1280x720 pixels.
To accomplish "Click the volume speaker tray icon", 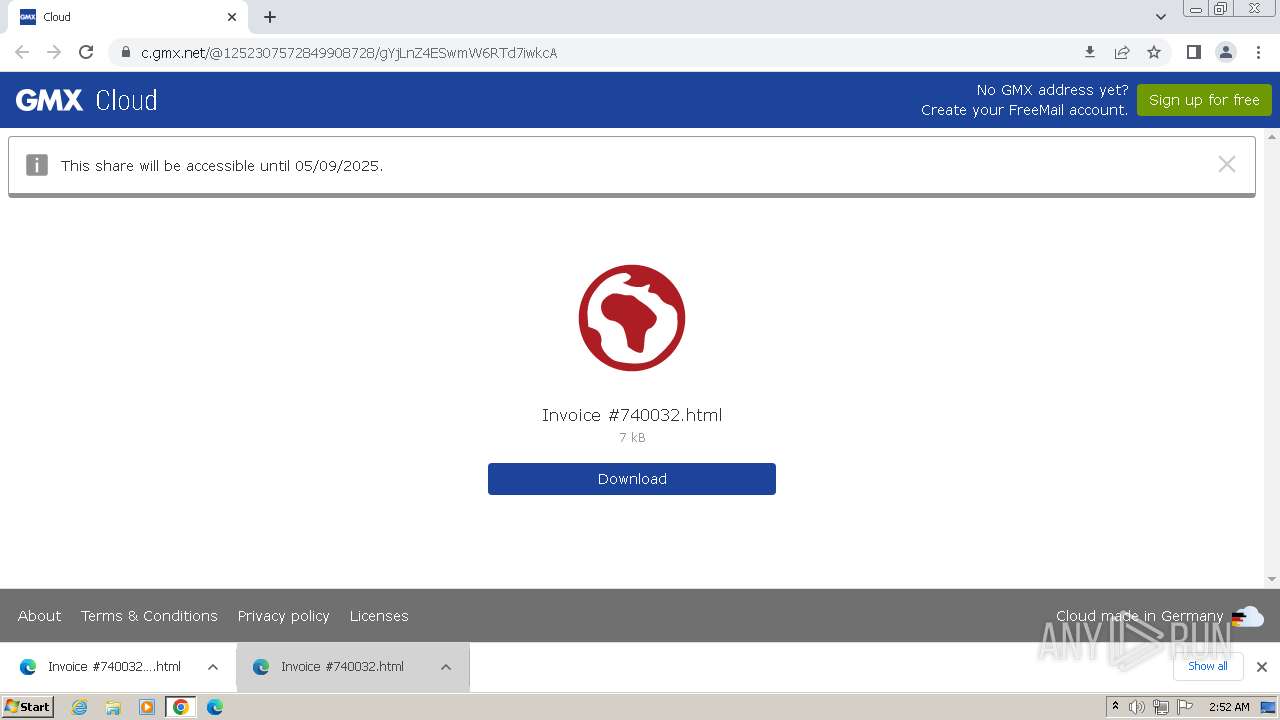I will [1137, 707].
